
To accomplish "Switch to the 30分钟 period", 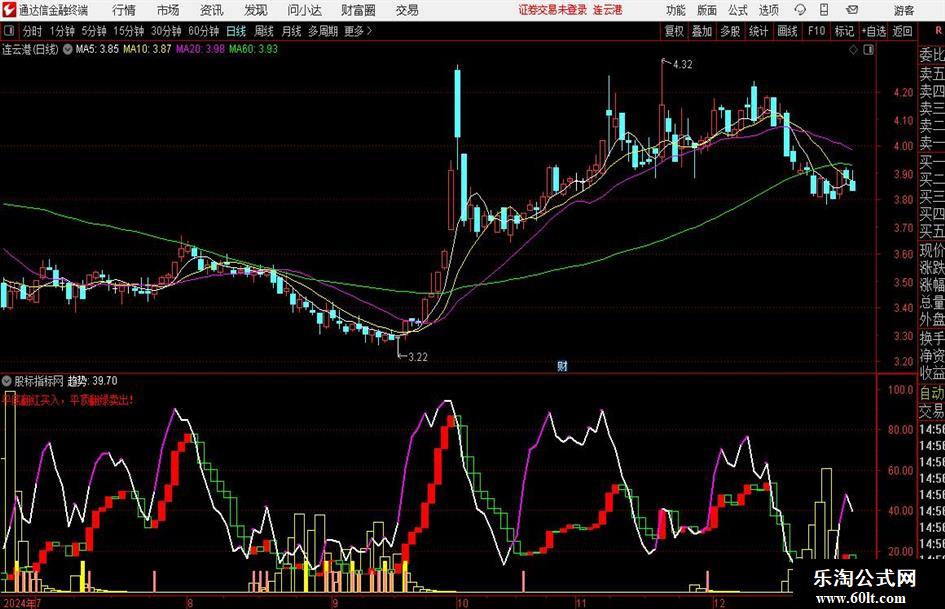I will 166,31.
